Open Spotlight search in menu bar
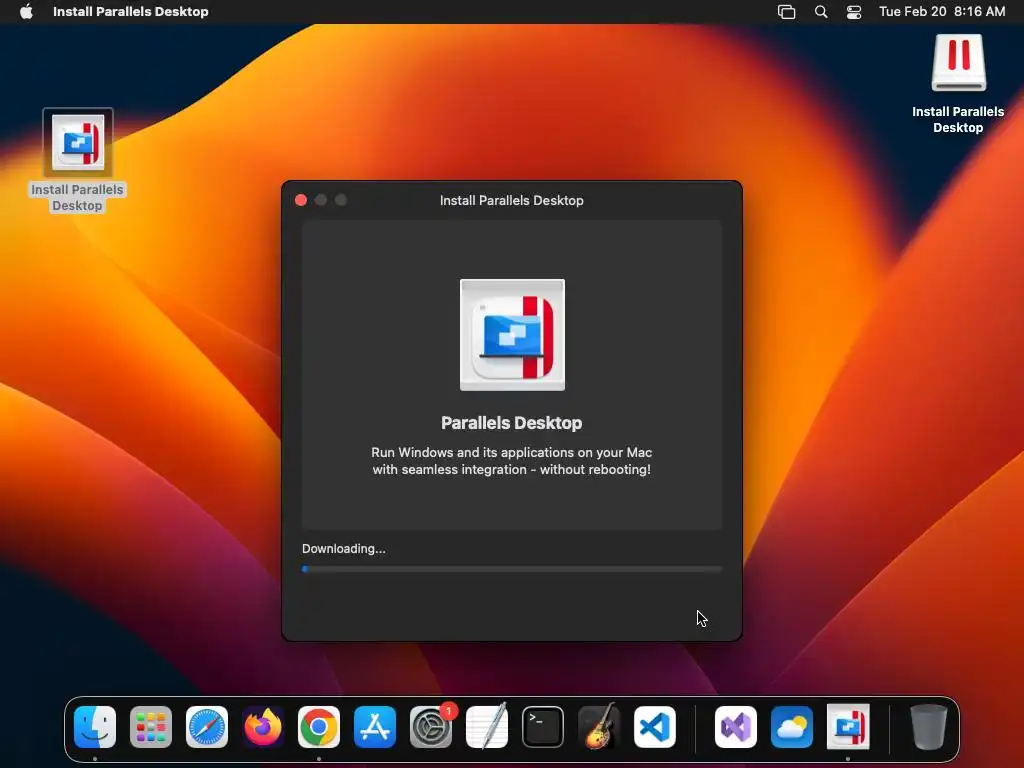Viewport: 1024px width, 768px height. (821, 12)
